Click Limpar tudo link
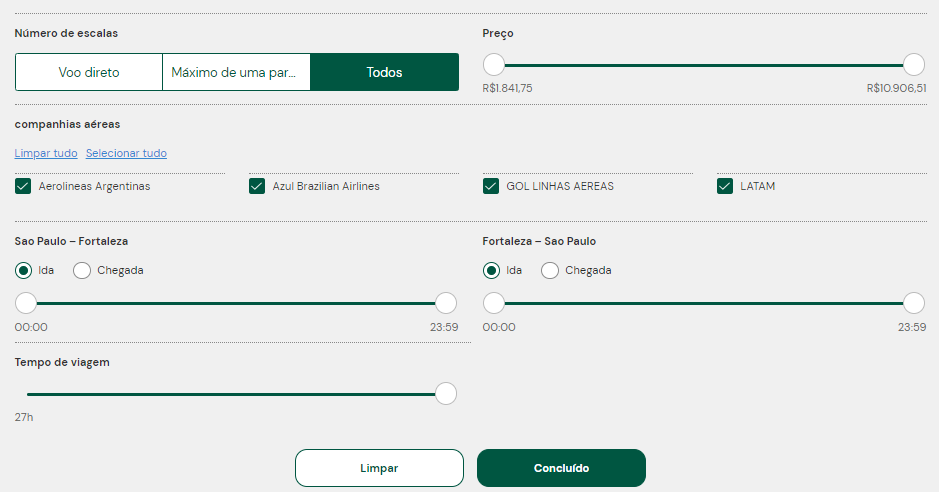Viewport: 939px width, 492px height. pos(46,153)
